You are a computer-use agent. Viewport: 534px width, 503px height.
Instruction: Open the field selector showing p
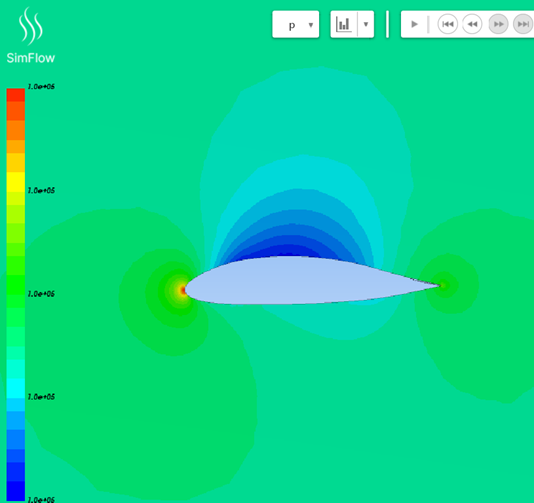296,24
